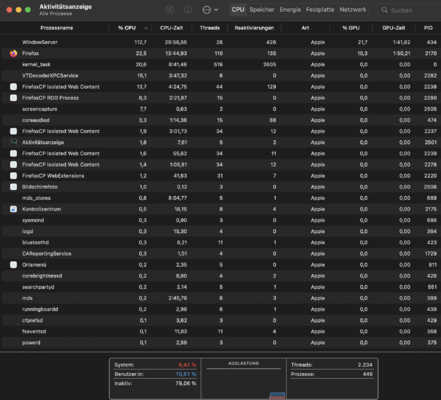
Task: Click the FirefoxCP RDD Process icon
Action: [13, 98]
